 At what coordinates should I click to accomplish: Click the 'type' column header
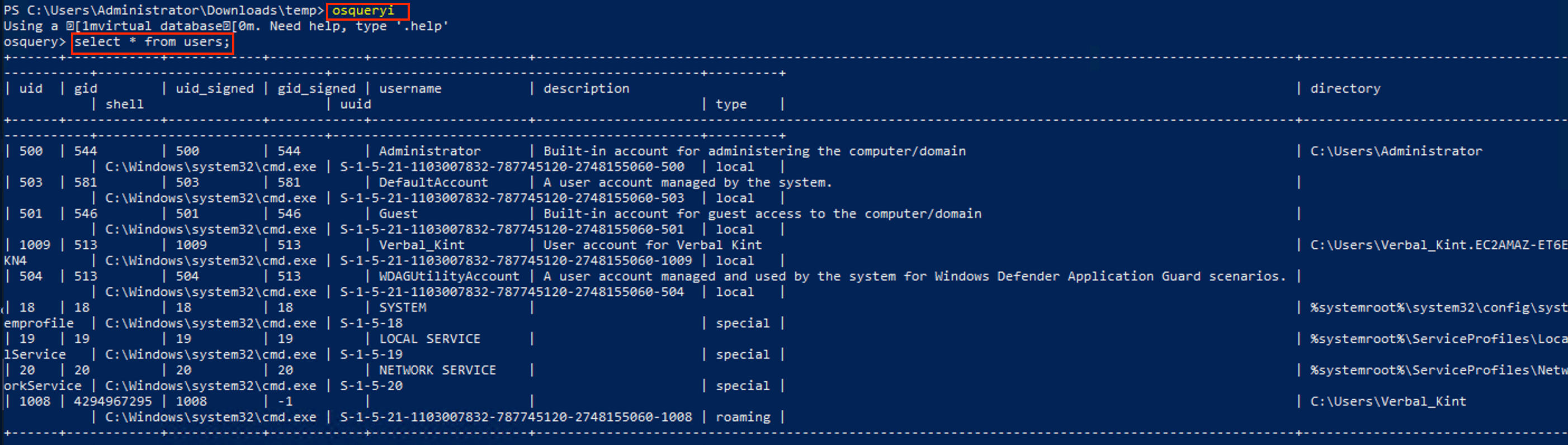tap(730, 104)
